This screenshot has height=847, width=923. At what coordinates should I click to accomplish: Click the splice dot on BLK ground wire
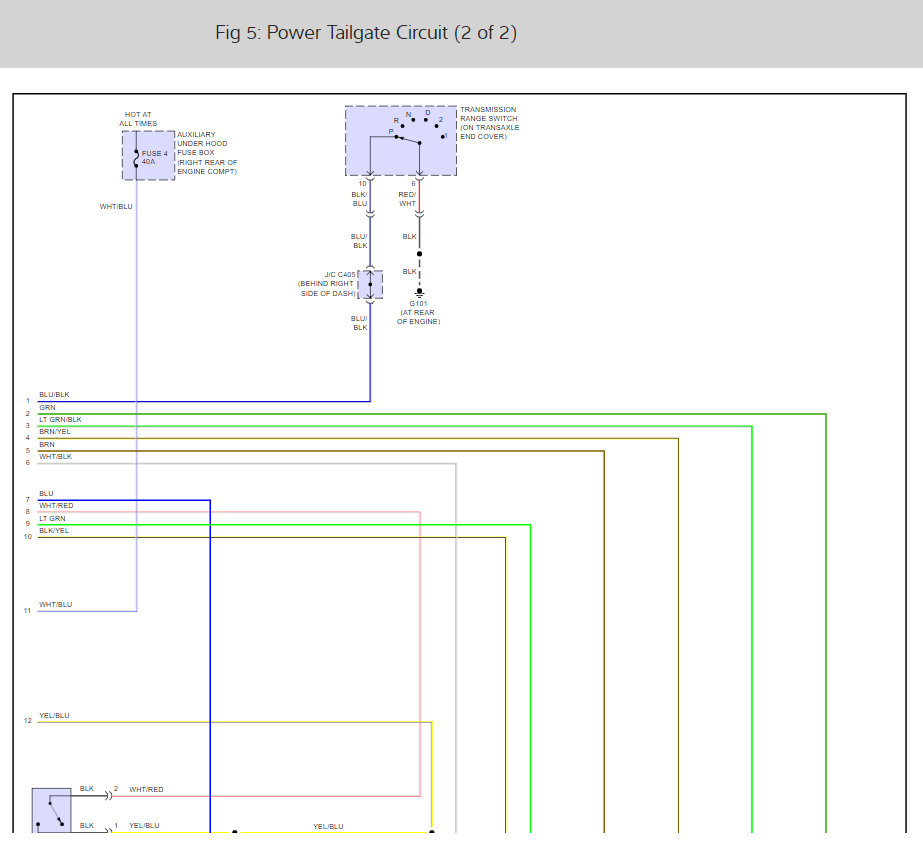tap(419, 254)
